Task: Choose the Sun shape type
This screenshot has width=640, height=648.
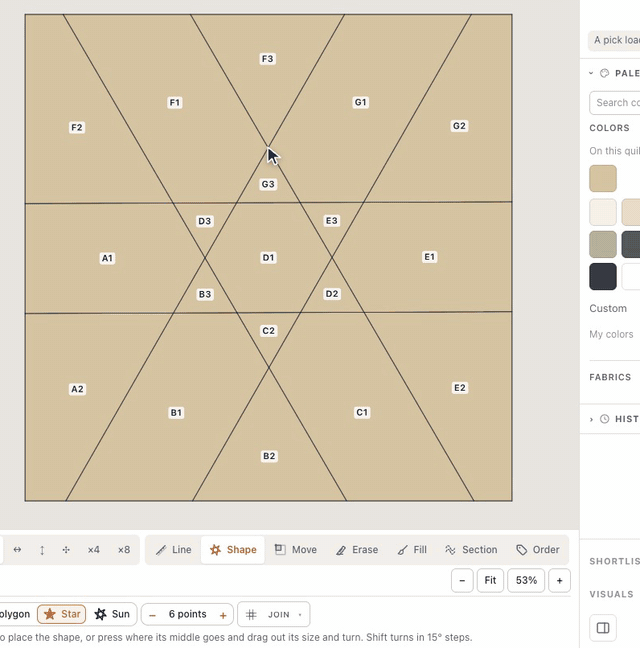Action: click(112, 614)
